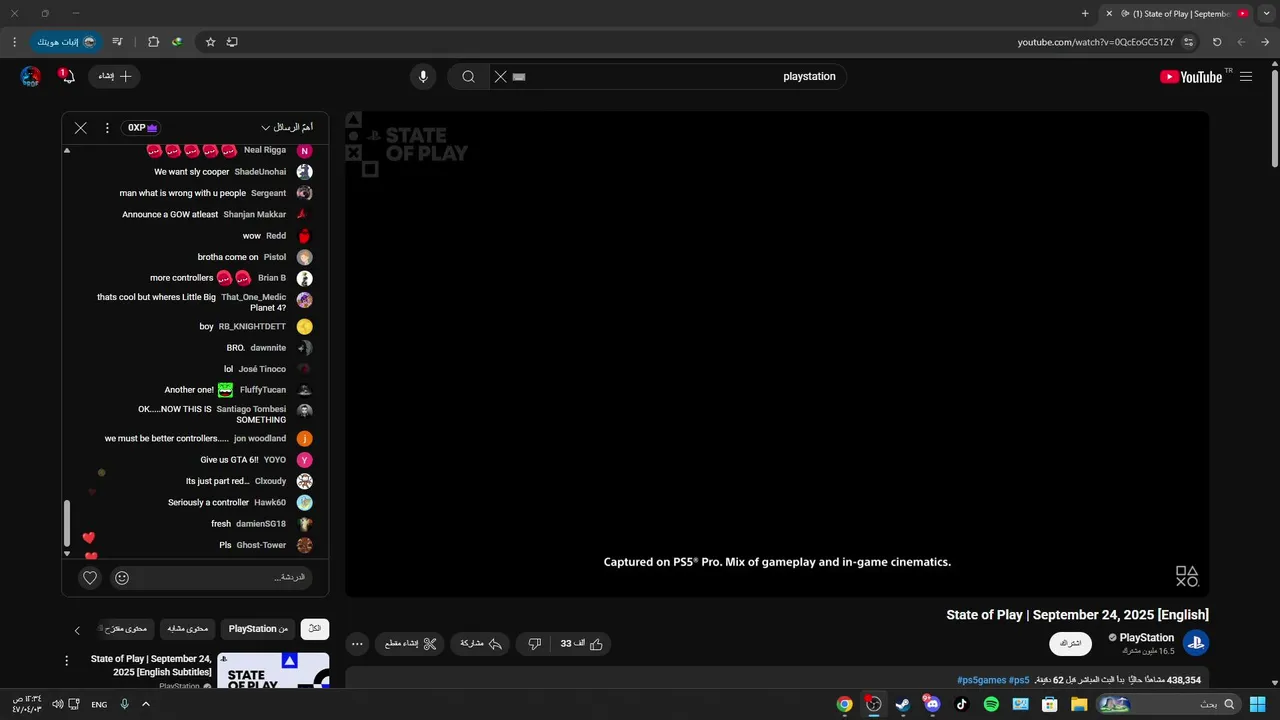Click the browser profile verify-identity chip

click(x=67, y=42)
